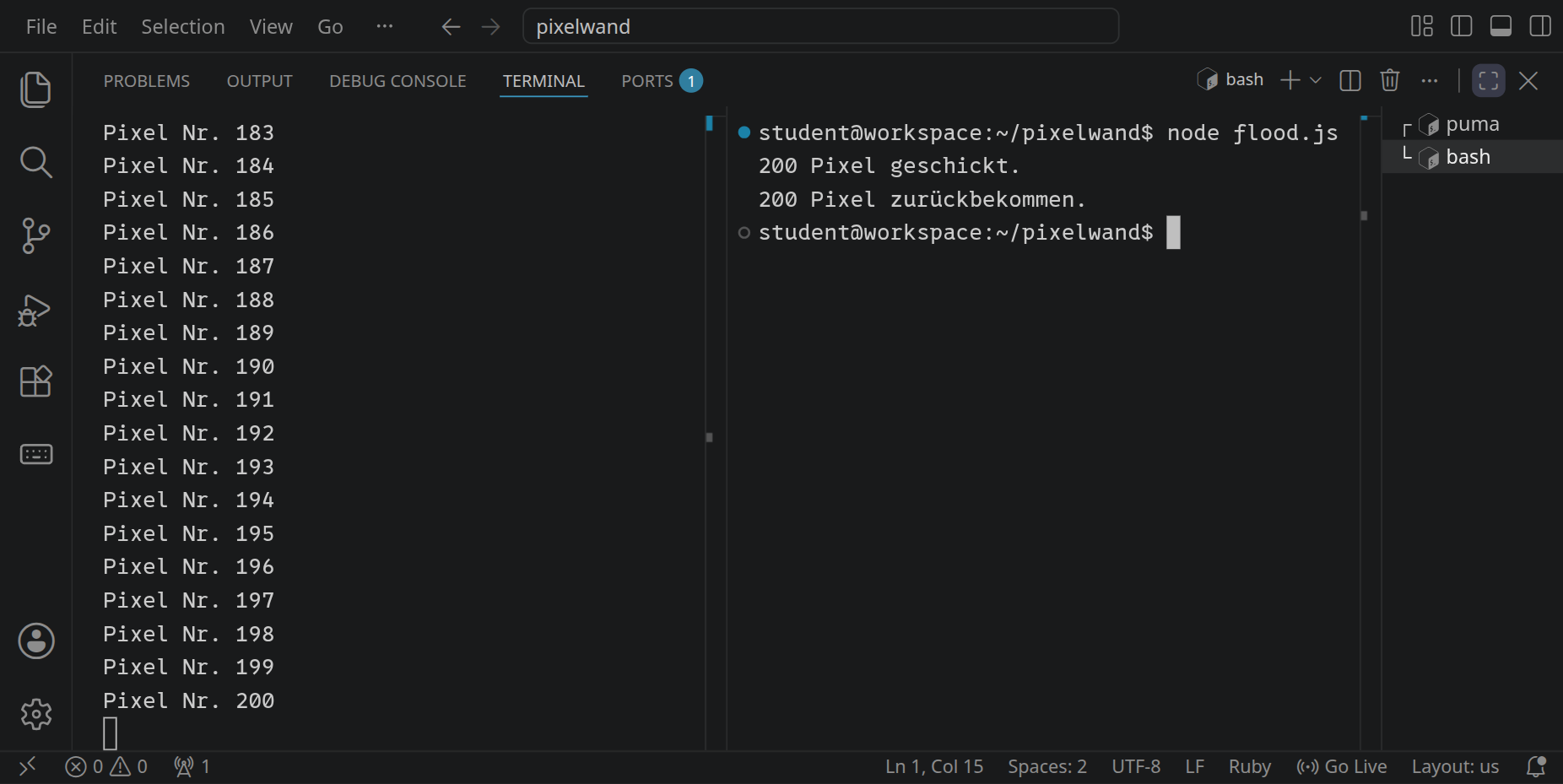The height and width of the screenshot is (784, 1563).
Task: Open the Run and Debug view
Action: click(35, 310)
